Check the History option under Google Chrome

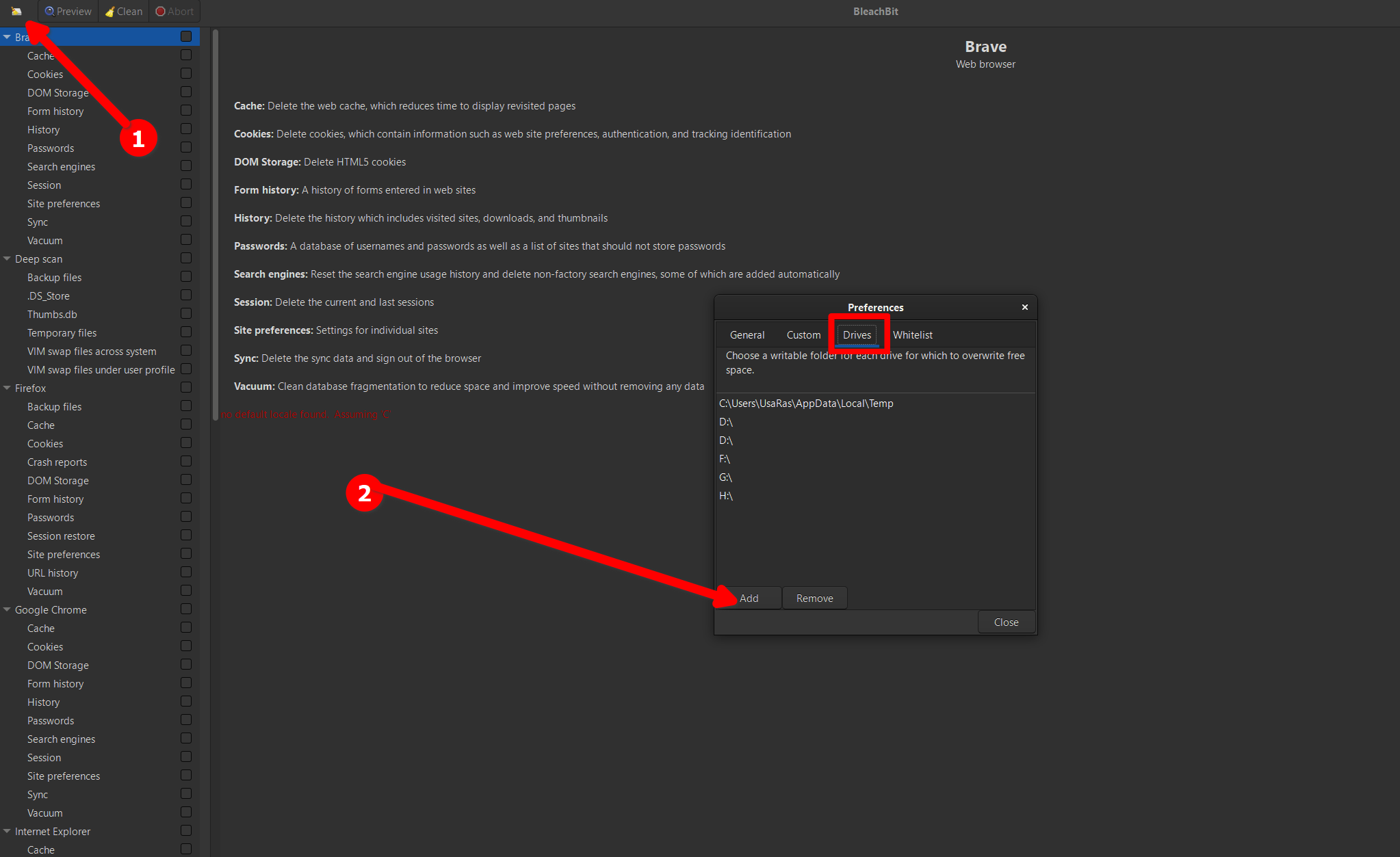[x=186, y=701]
